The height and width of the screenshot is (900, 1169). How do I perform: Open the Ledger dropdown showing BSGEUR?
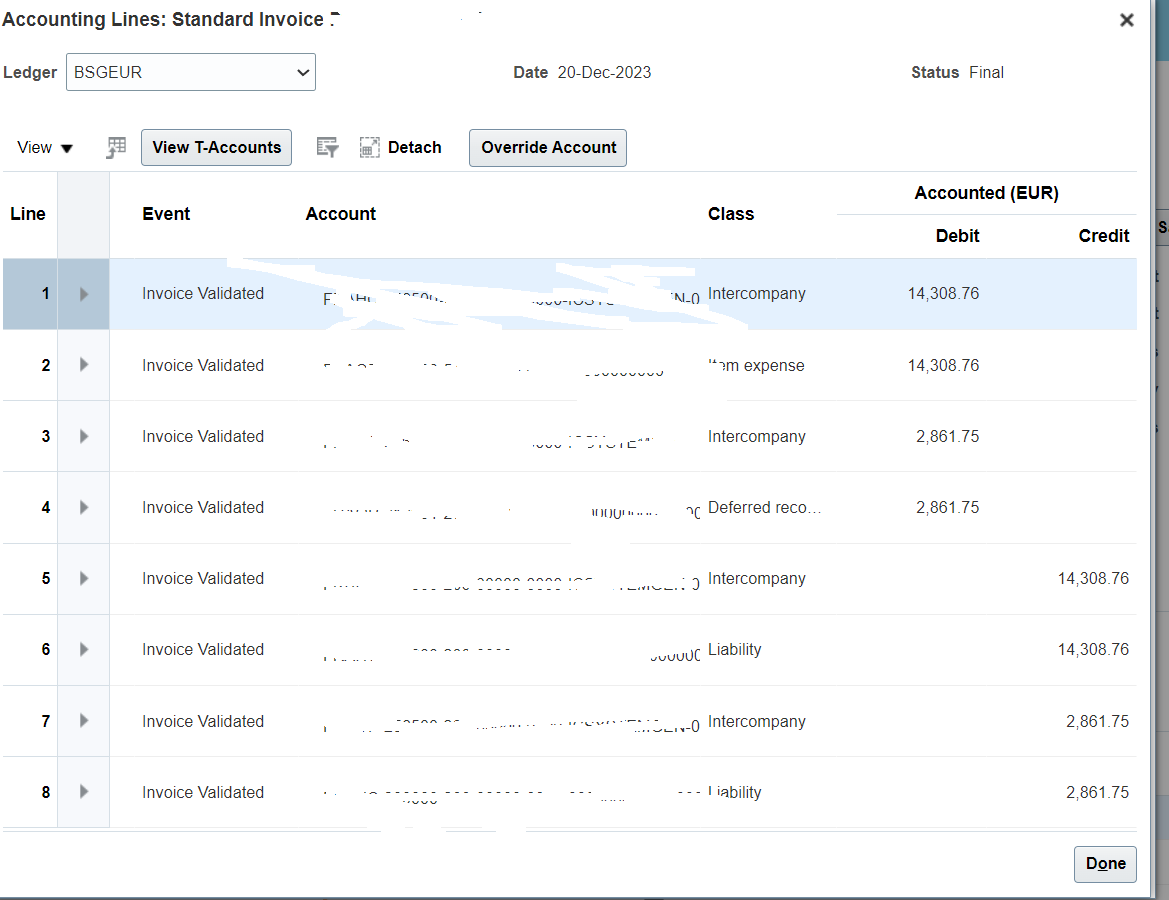tap(301, 72)
